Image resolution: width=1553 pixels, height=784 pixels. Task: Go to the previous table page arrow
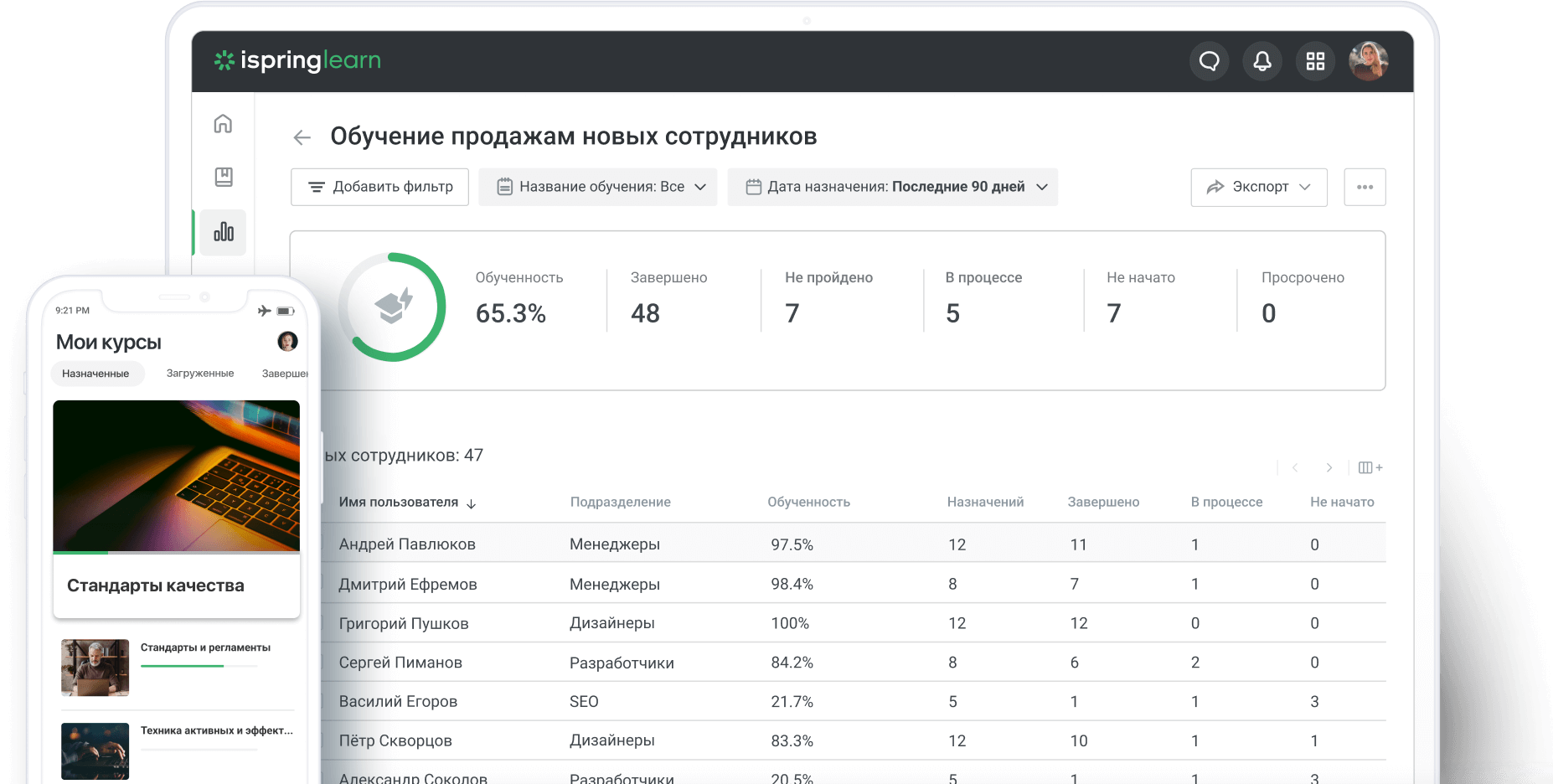1295,467
